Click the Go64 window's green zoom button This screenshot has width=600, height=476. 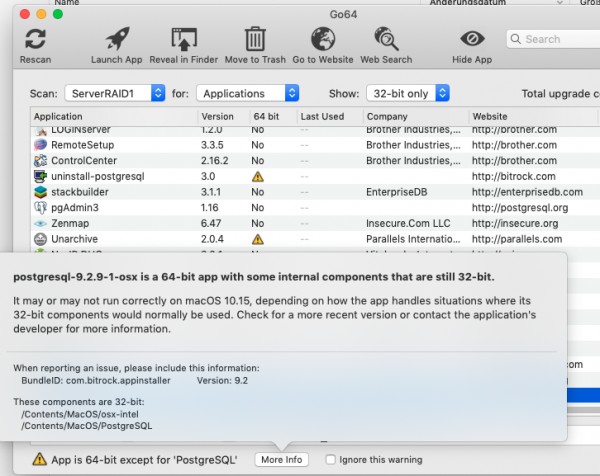(58, 14)
